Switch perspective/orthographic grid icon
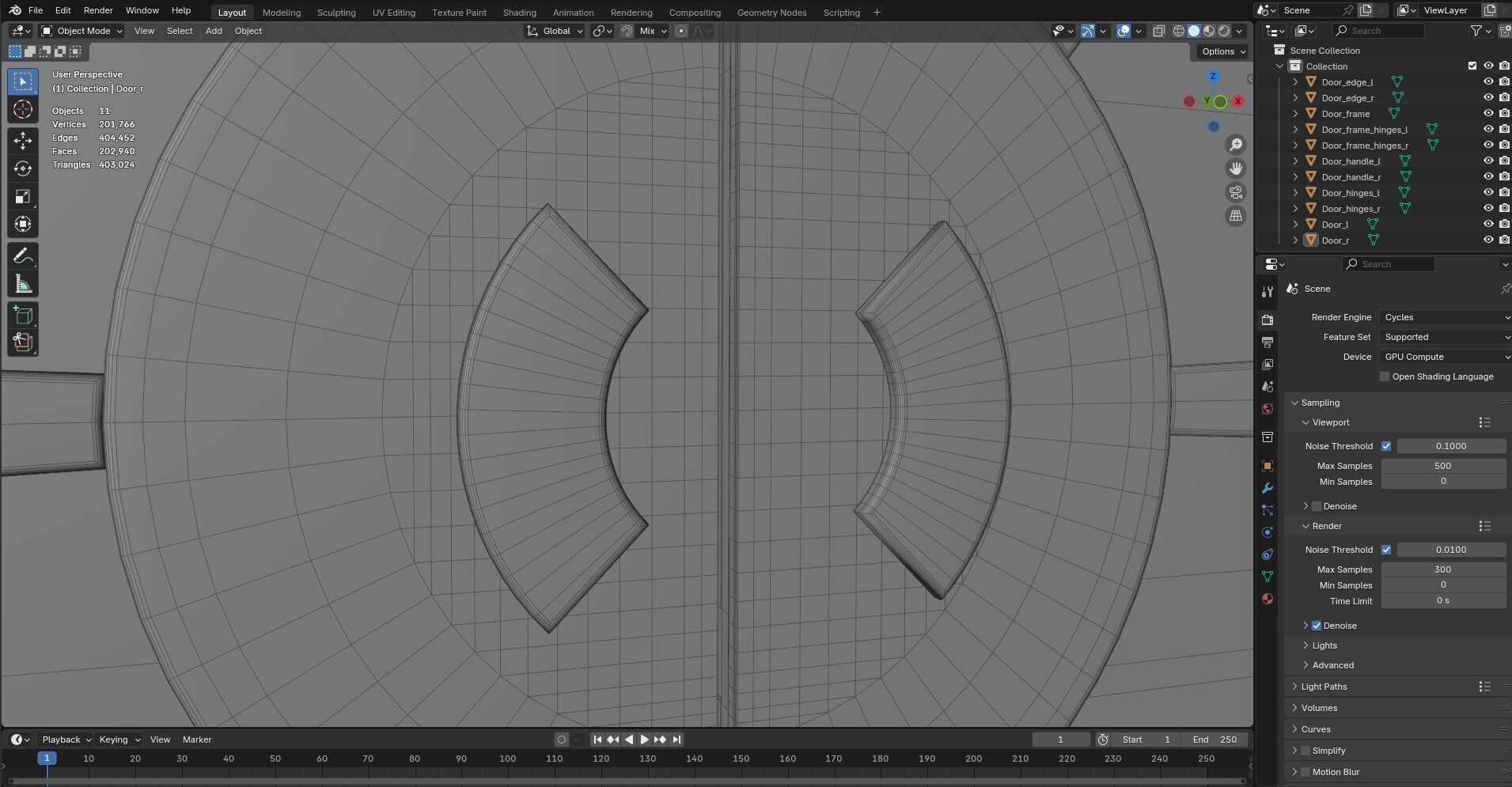Image resolution: width=1512 pixels, height=787 pixels. [x=1235, y=216]
